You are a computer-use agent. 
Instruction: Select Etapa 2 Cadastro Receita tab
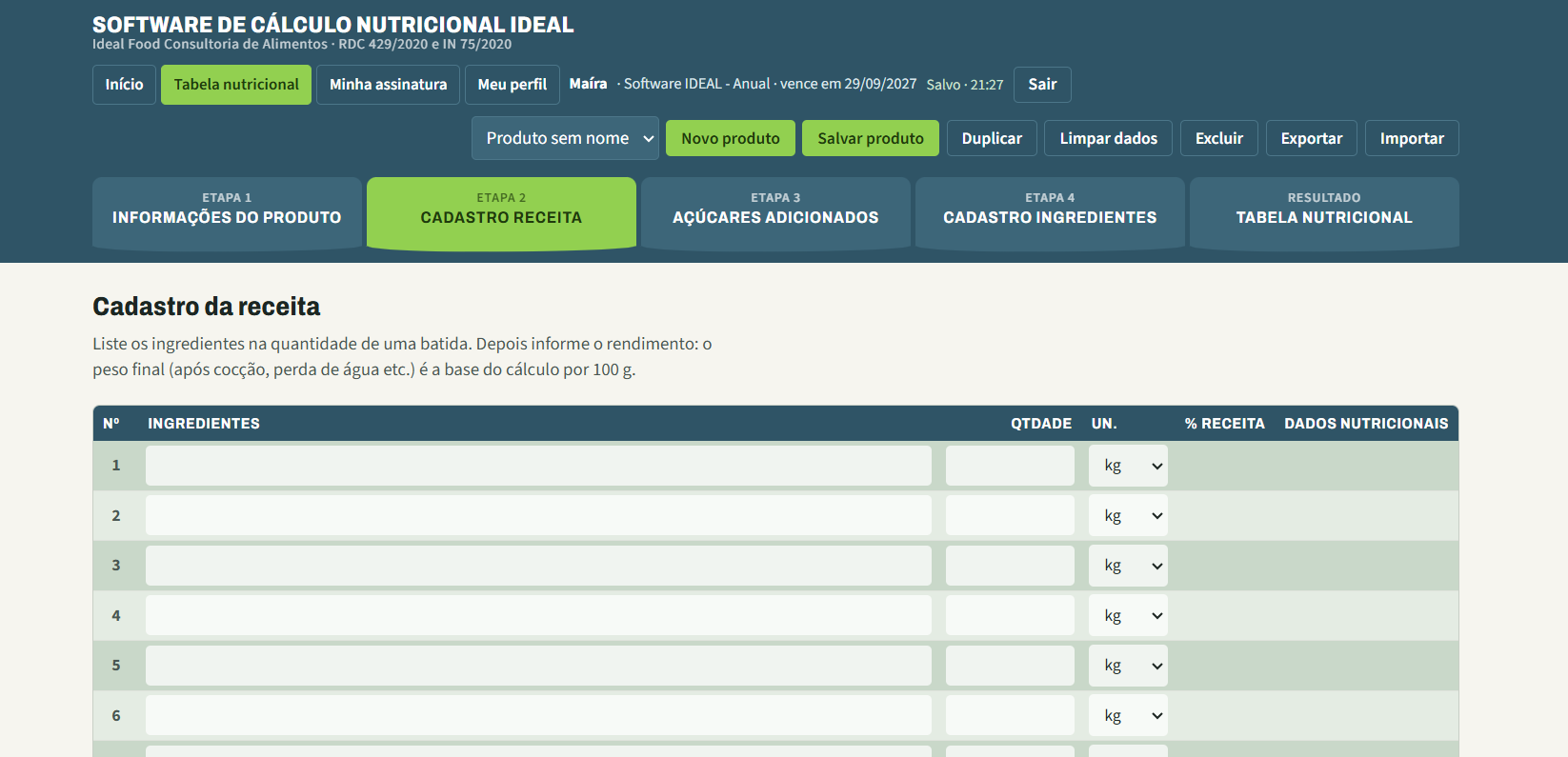(501, 213)
